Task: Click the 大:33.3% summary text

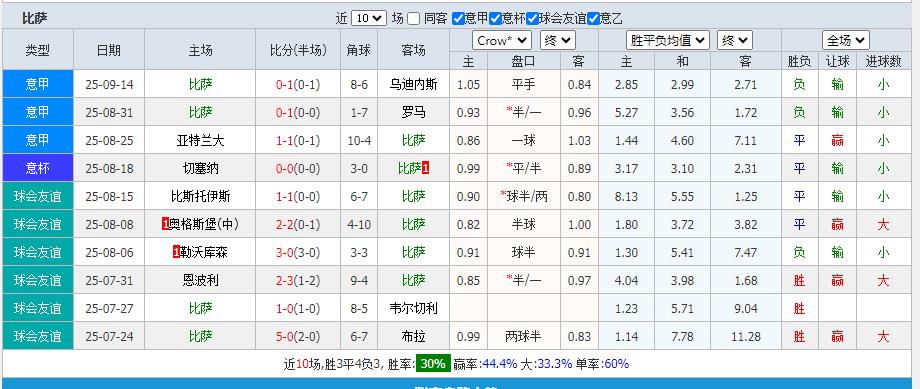Action: pos(546,364)
